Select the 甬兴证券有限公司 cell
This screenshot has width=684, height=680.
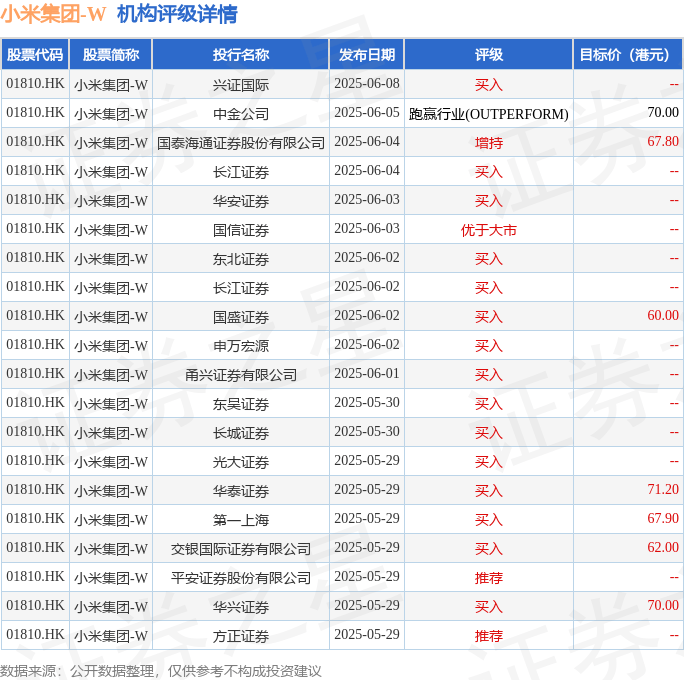(241, 375)
